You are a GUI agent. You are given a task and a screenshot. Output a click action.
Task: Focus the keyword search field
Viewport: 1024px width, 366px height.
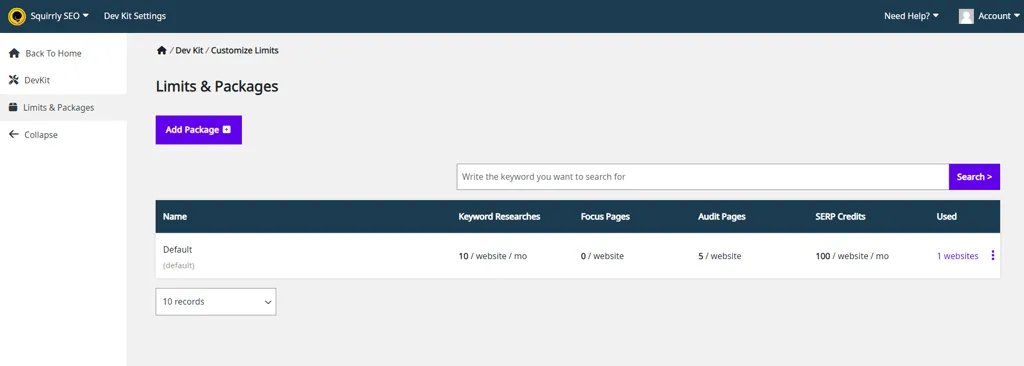point(703,176)
